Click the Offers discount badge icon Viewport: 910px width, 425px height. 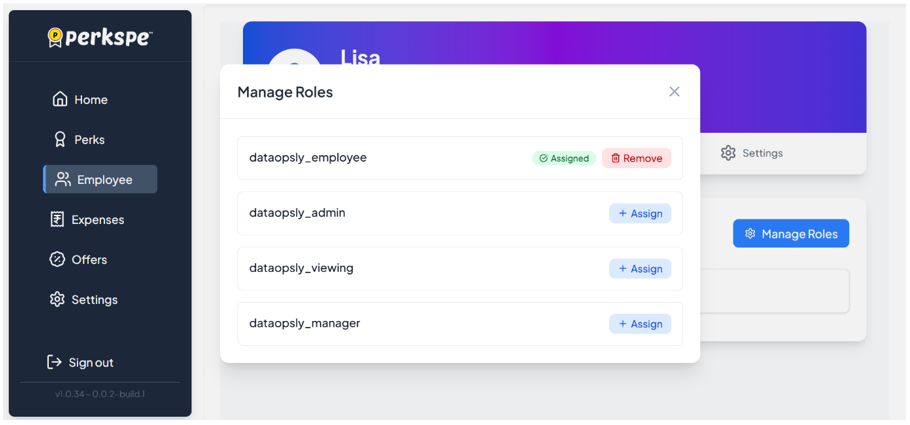tap(58, 259)
